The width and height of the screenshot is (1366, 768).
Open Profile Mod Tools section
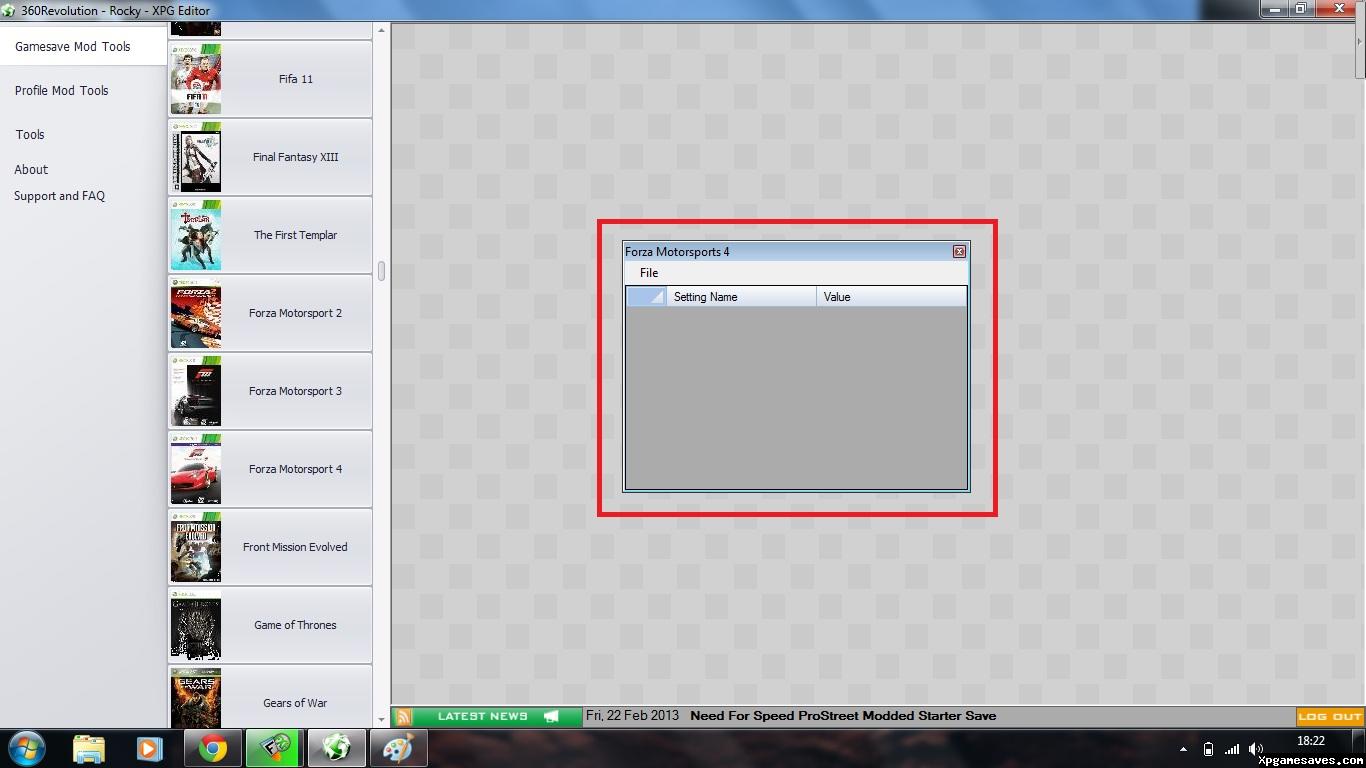tap(62, 91)
